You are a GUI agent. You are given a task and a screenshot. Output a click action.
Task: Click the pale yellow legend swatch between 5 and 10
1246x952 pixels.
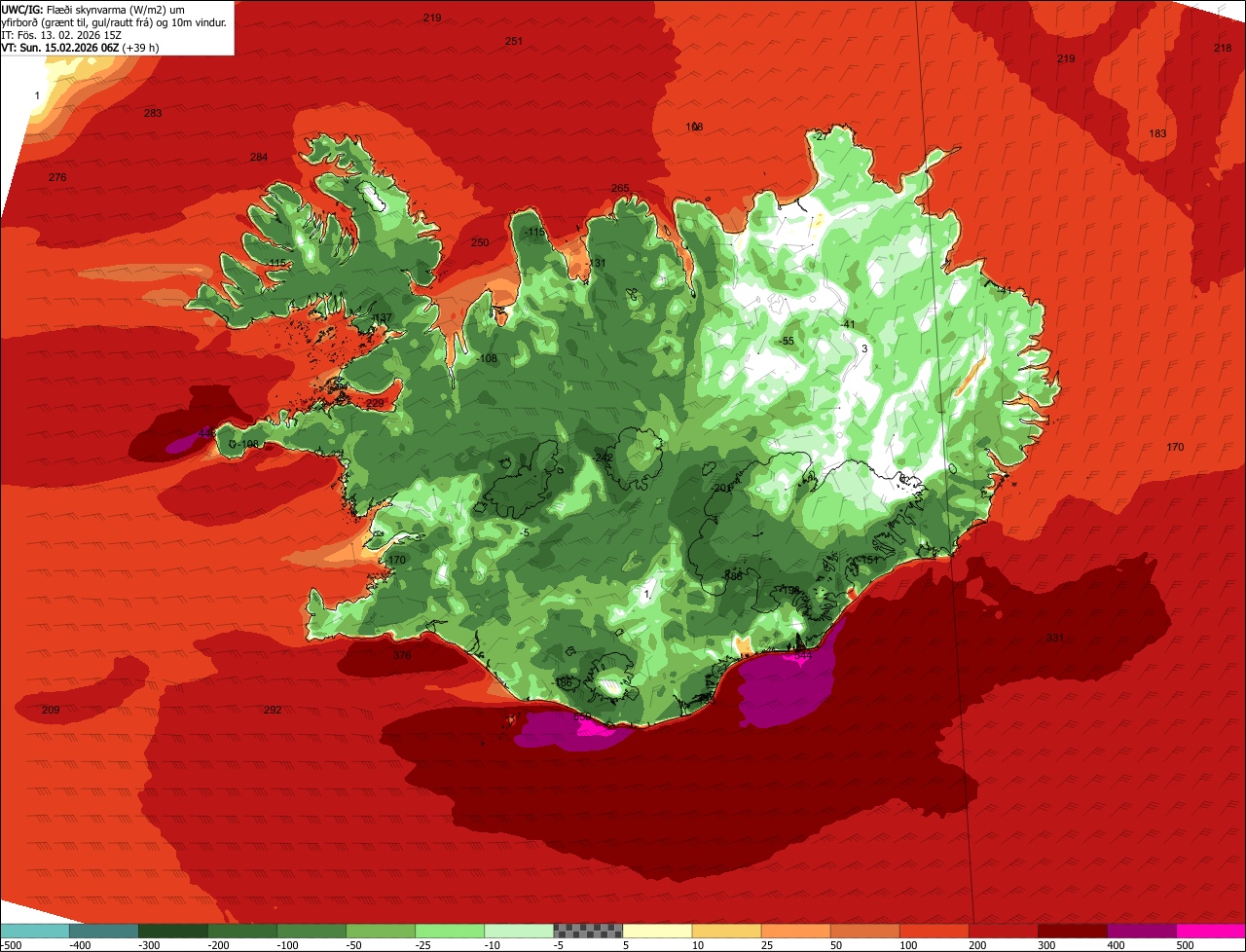[656, 931]
